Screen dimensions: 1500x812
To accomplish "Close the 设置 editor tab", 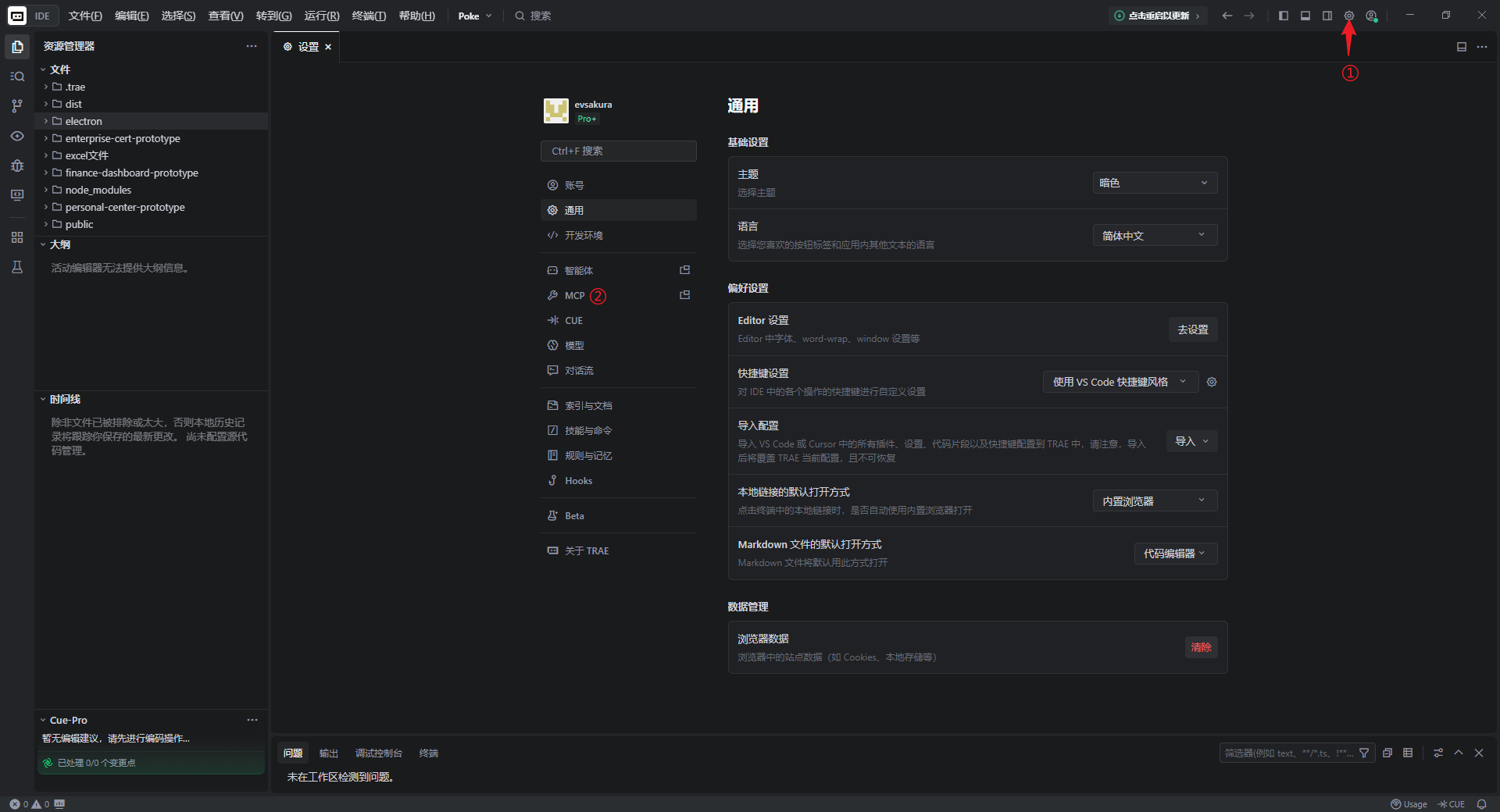I will point(328,47).
